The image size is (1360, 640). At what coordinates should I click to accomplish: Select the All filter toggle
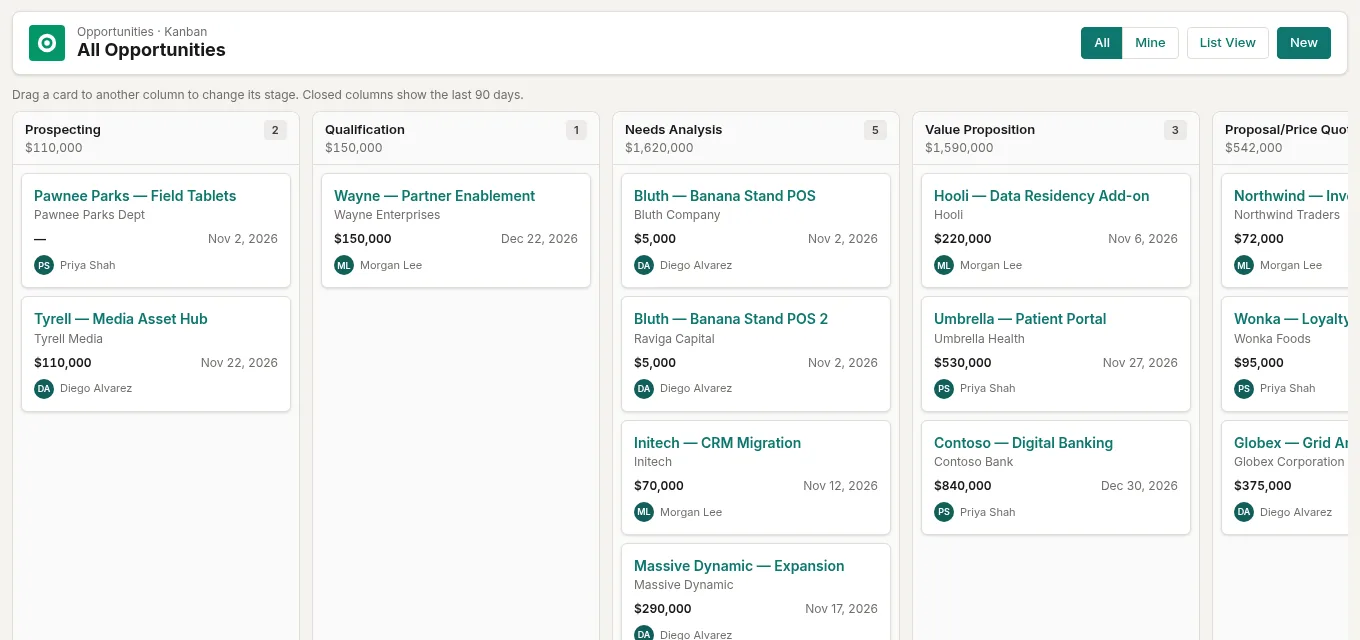(1102, 43)
